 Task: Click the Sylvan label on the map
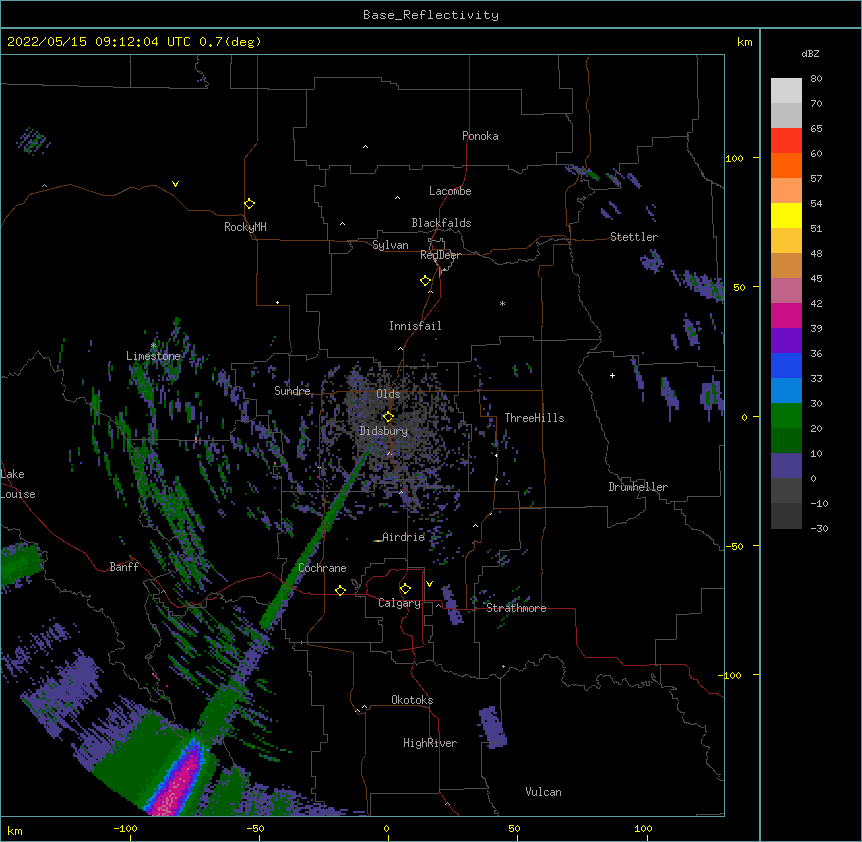pyautogui.click(x=390, y=245)
